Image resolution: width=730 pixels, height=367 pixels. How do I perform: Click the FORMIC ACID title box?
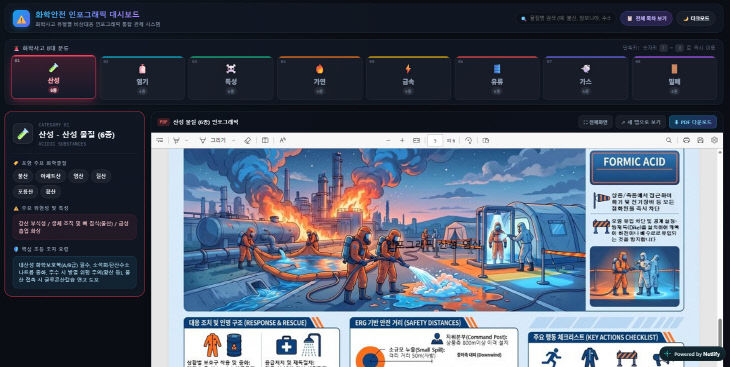point(634,167)
